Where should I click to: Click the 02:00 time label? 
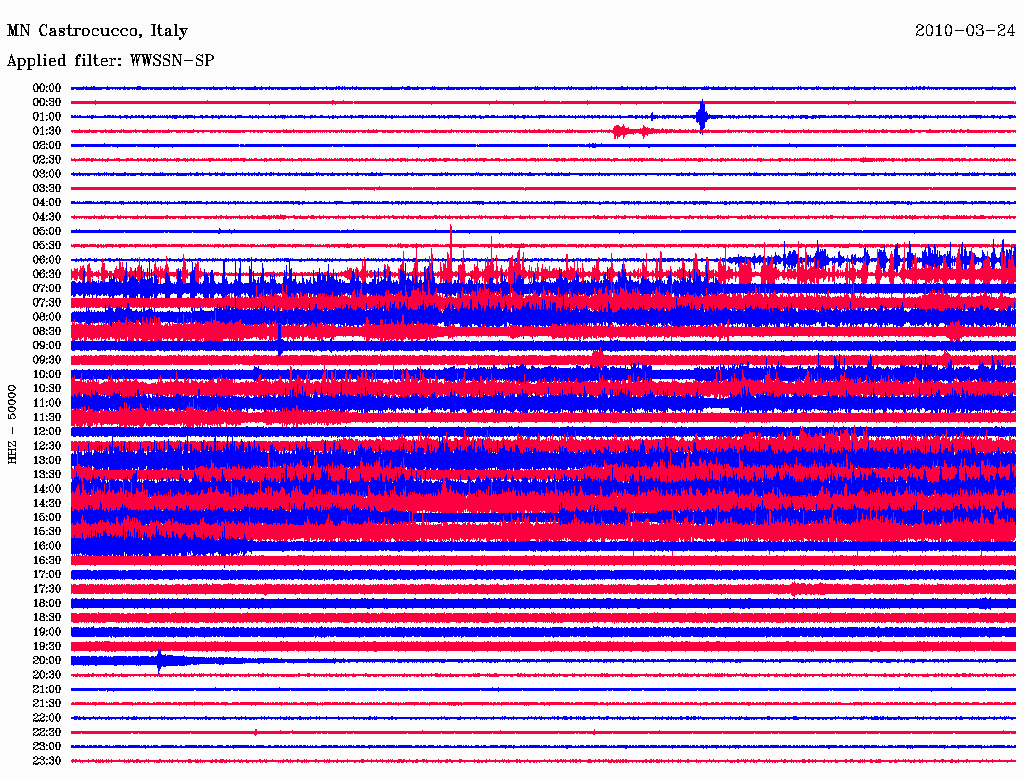click(x=47, y=146)
